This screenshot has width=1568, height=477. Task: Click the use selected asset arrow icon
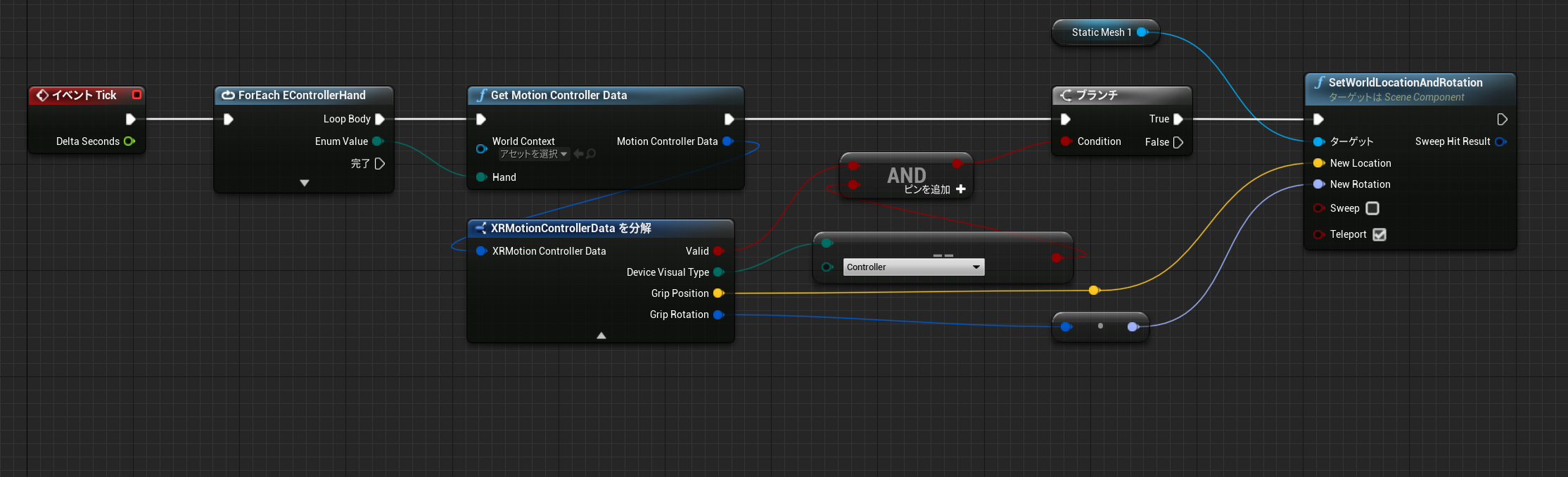[x=578, y=154]
